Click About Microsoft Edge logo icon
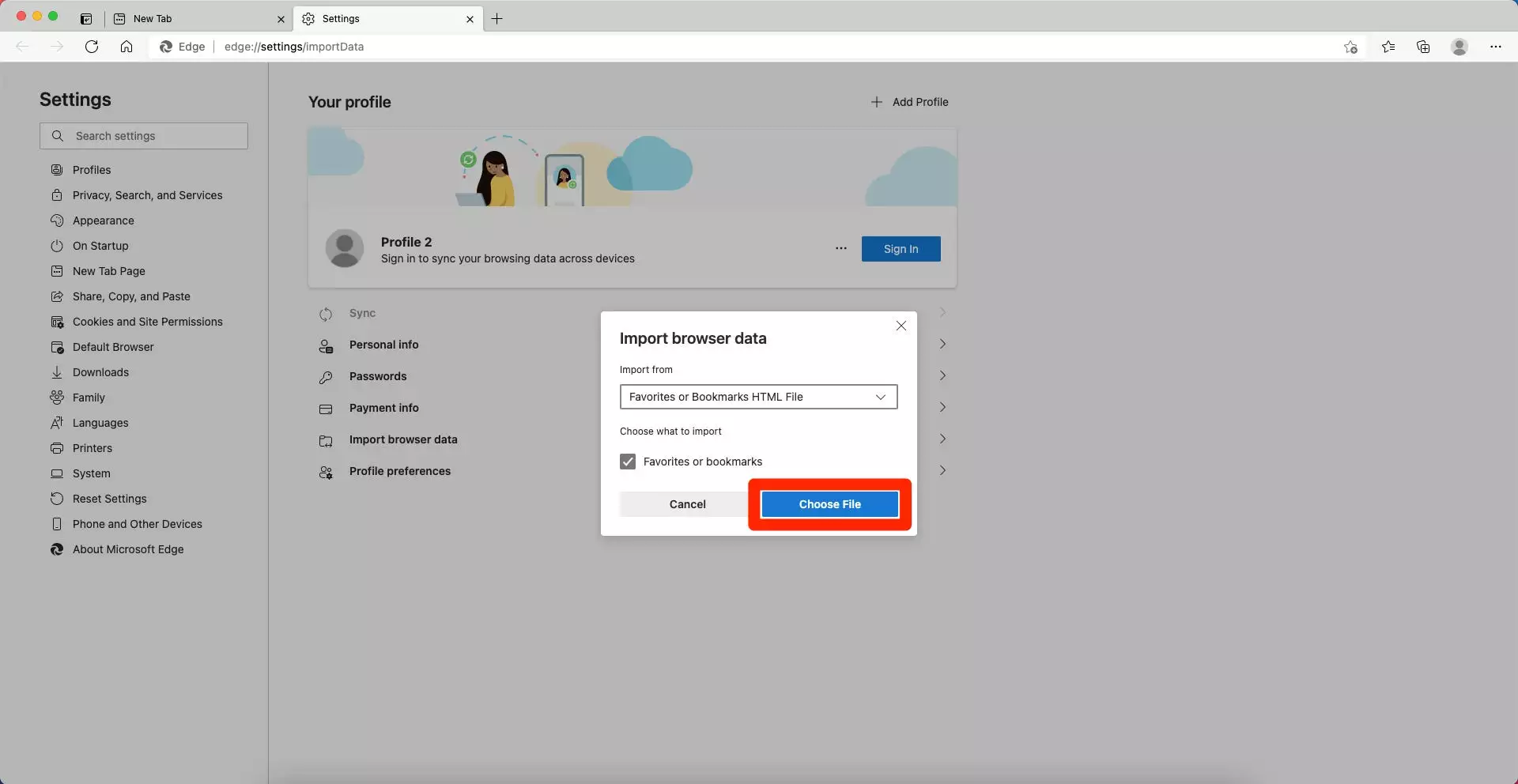Viewport: 1518px width, 784px height. pos(57,549)
